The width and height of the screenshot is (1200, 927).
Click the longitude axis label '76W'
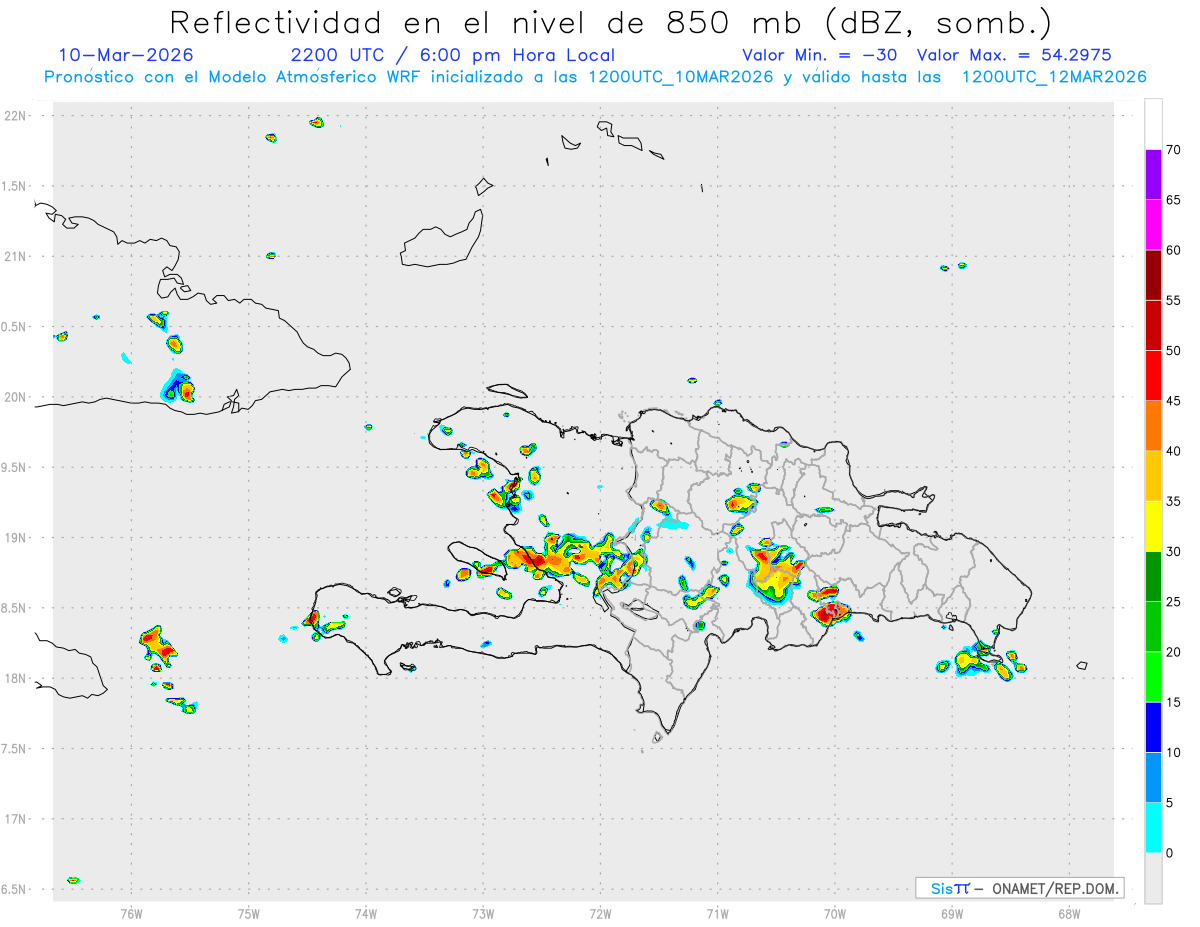coord(131,913)
